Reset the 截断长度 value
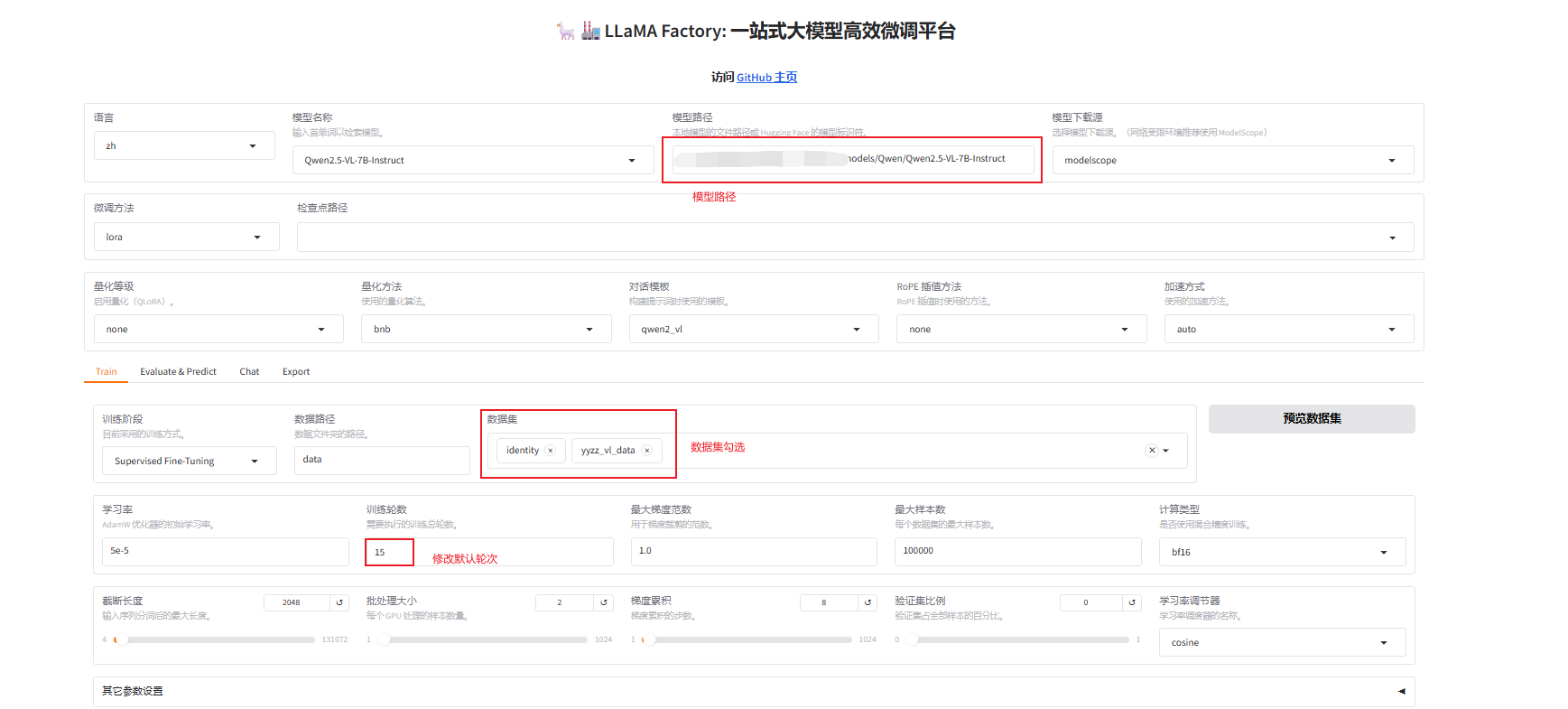Screen dimensions: 1568x709 click(339, 602)
